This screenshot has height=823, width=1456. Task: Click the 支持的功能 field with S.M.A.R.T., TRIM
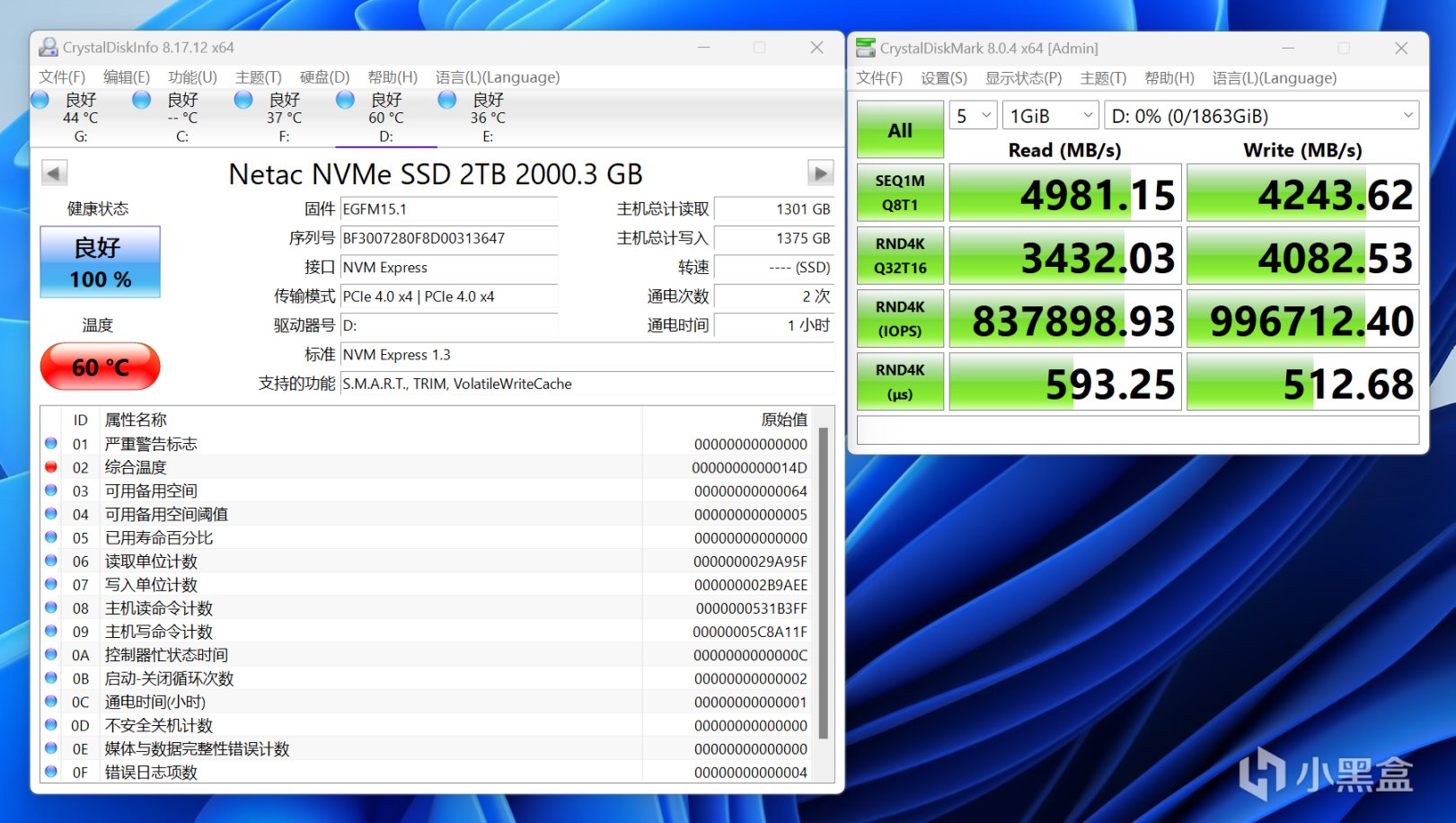click(x=587, y=384)
